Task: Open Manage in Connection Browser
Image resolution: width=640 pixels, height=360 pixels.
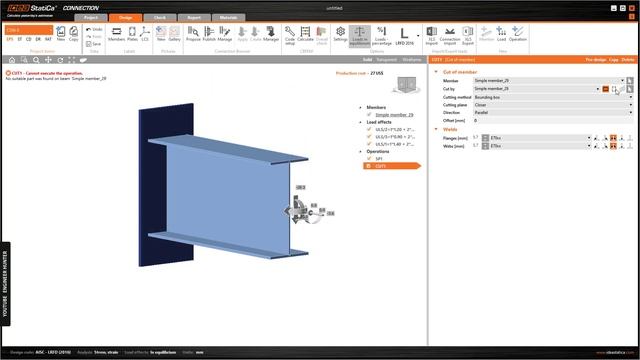Action: click(x=224, y=34)
